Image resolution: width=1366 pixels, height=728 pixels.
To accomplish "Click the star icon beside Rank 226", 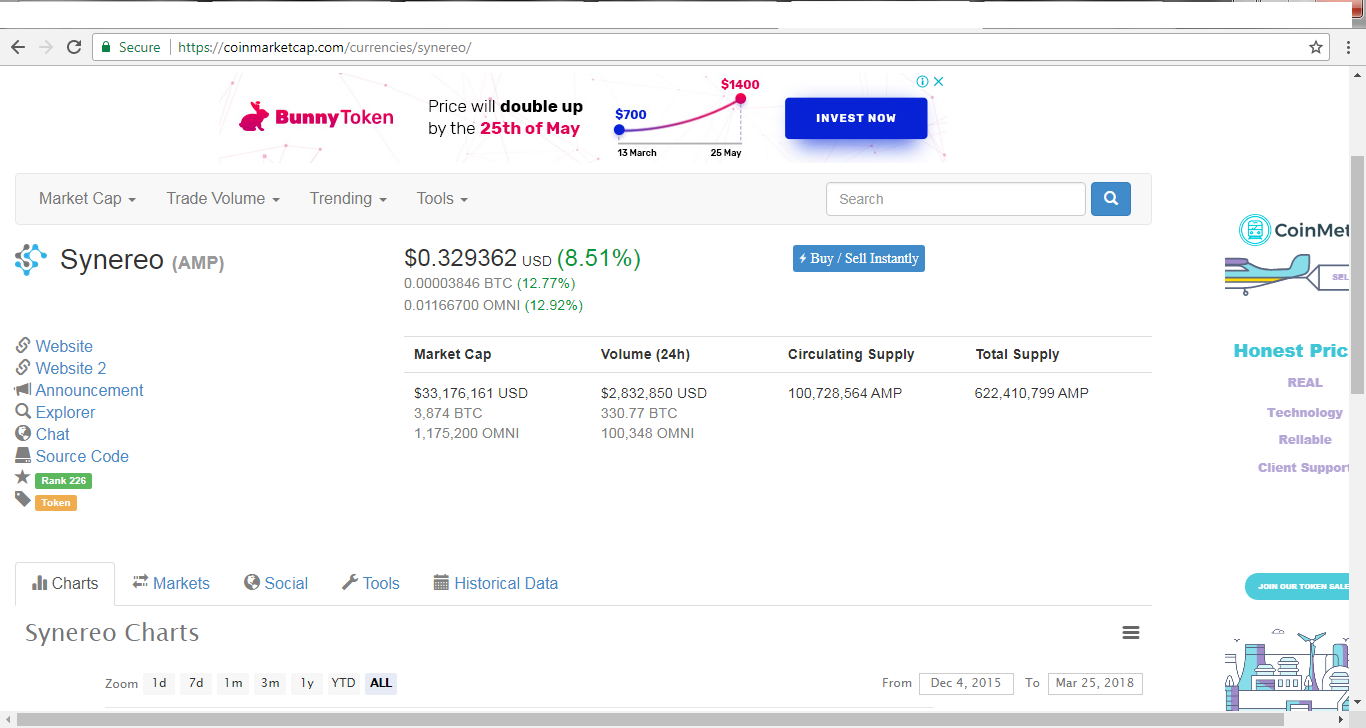I will [23, 477].
